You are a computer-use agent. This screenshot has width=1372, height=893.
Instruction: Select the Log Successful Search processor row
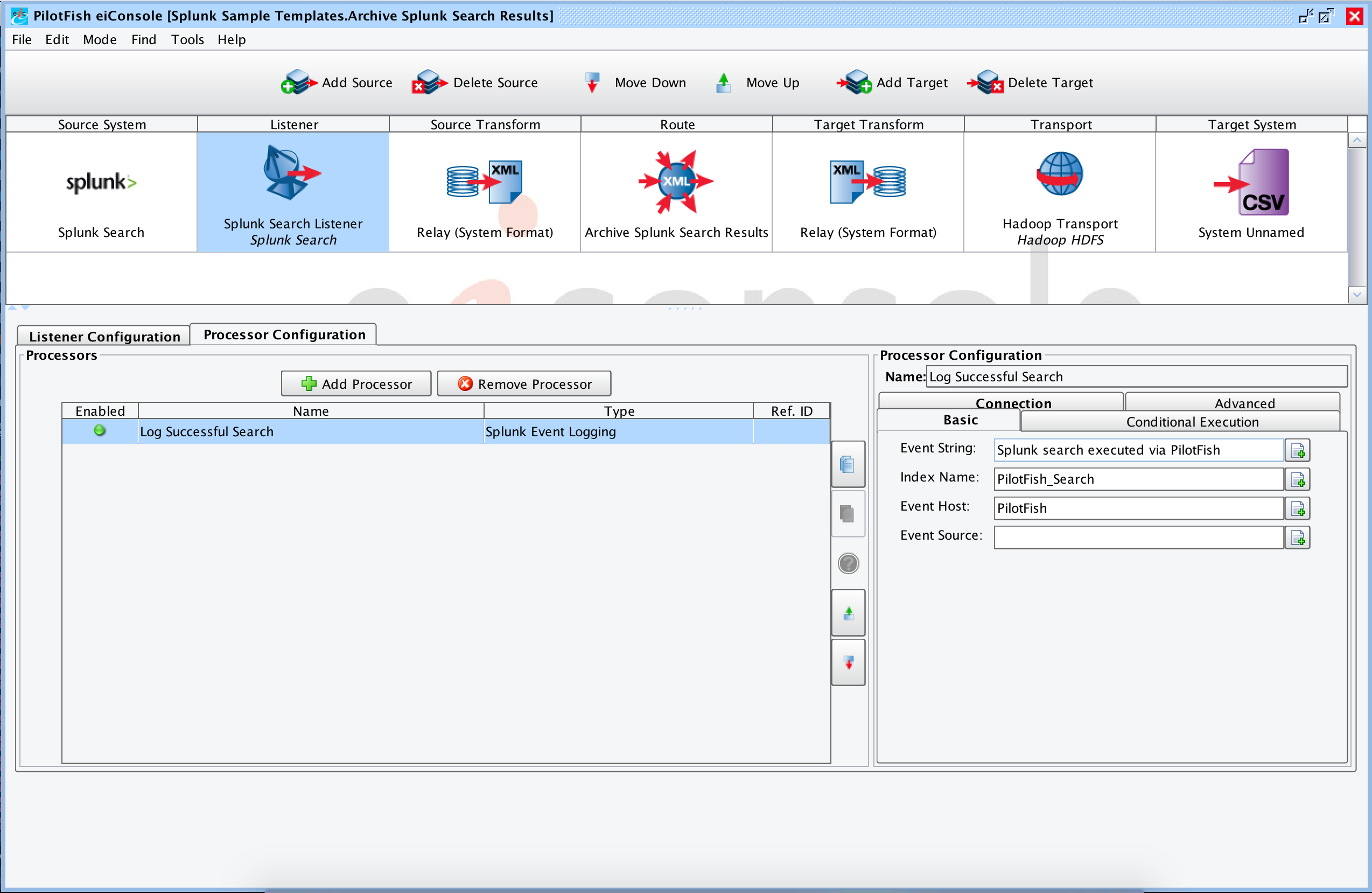446,432
